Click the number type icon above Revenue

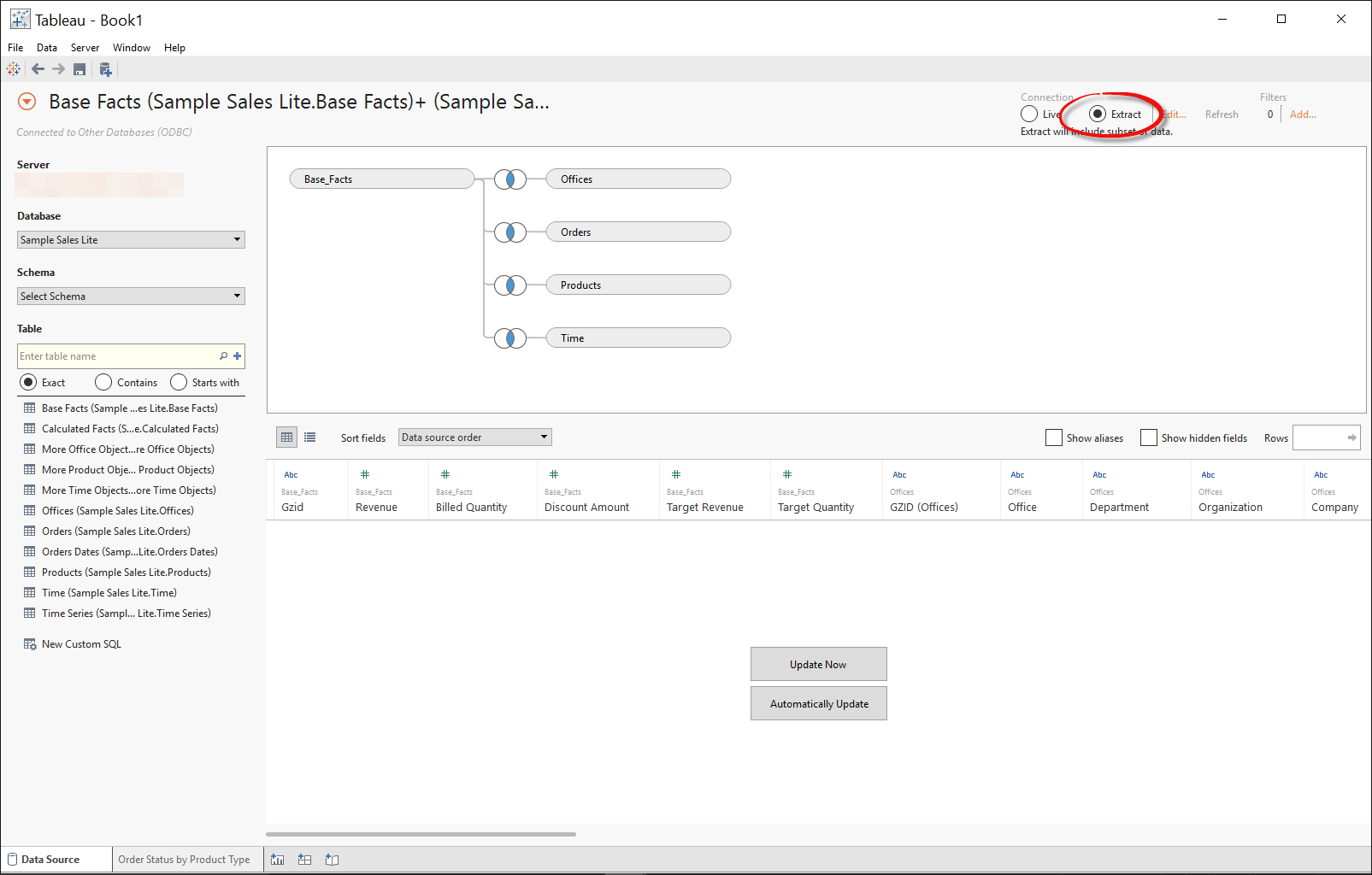point(365,474)
